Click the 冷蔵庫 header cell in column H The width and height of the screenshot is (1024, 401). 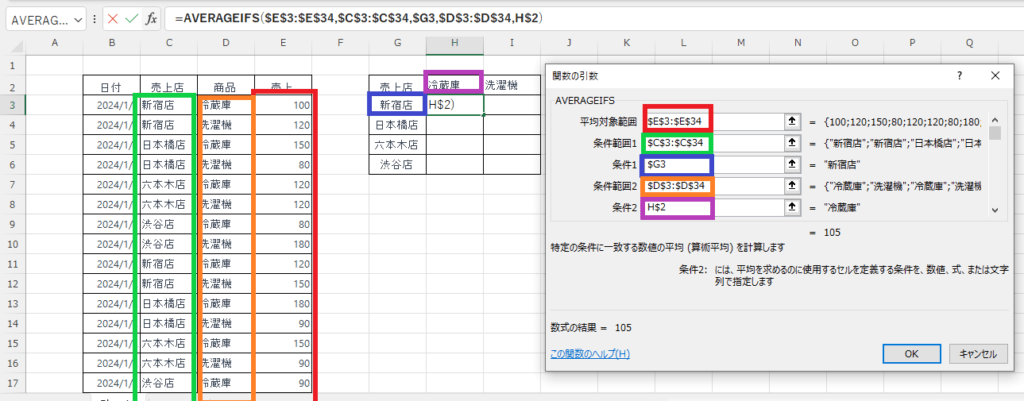coord(455,85)
